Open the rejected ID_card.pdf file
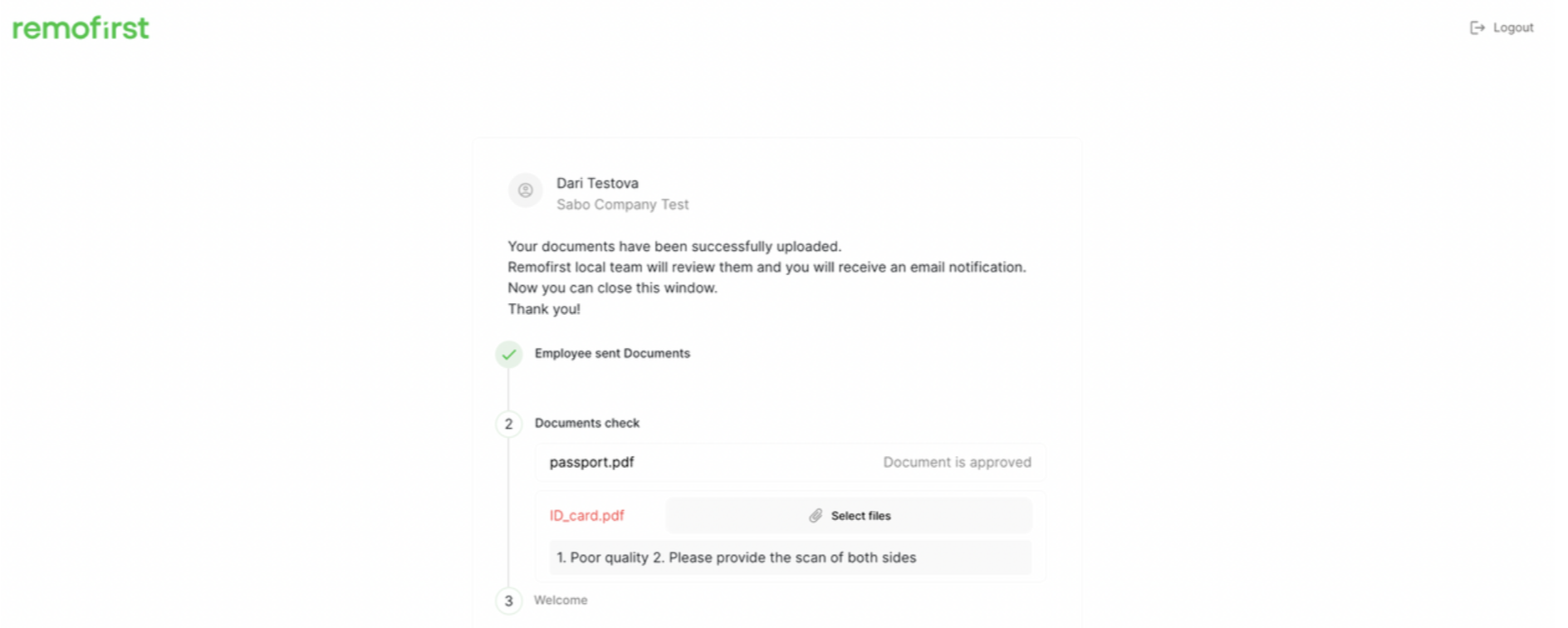The width and height of the screenshot is (1568, 628). (586, 516)
